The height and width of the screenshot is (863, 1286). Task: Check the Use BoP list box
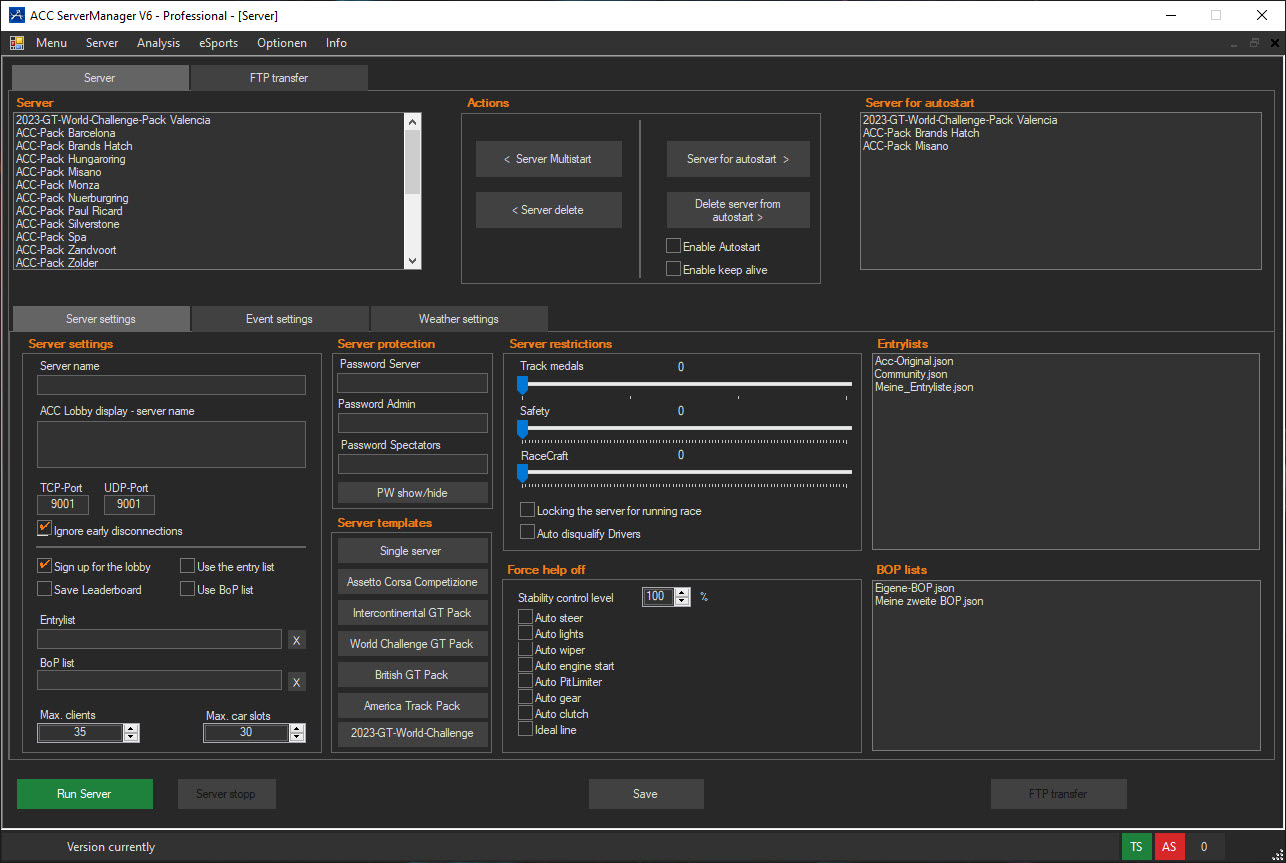[188, 589]
